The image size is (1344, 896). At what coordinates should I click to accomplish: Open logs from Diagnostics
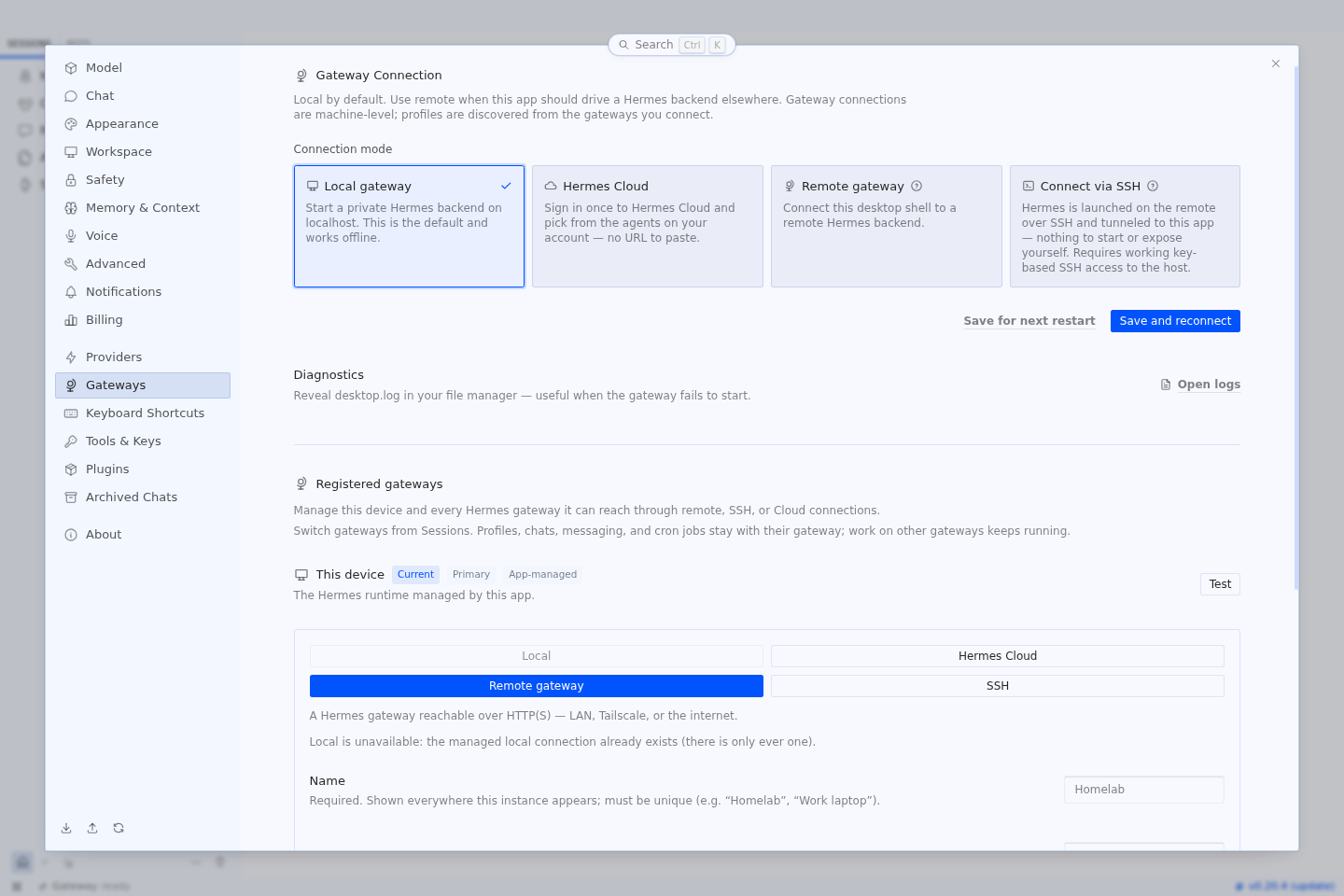tap(1200, 385)
